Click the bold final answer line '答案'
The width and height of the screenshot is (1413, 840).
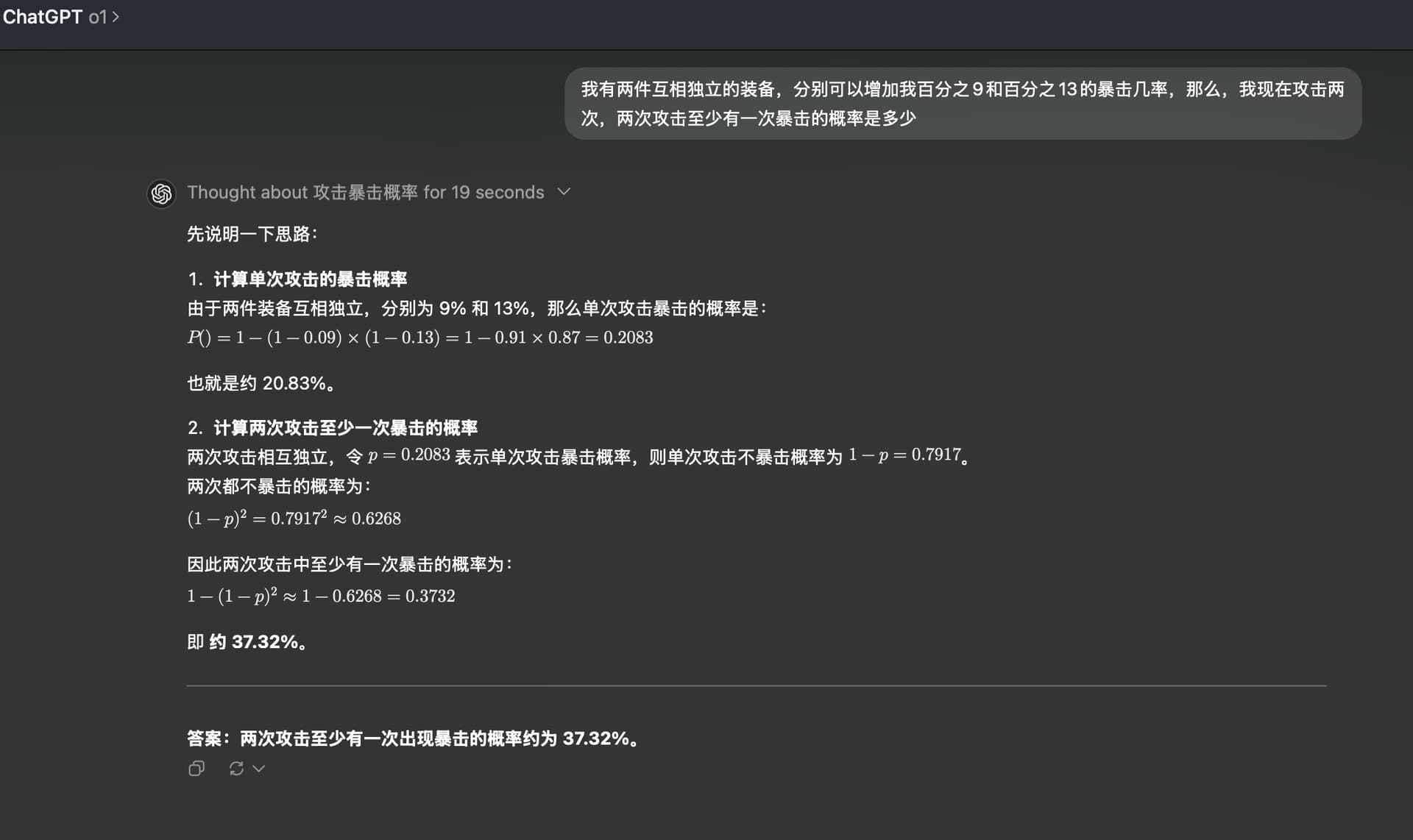pyautogui.click(x=414, y=738)
